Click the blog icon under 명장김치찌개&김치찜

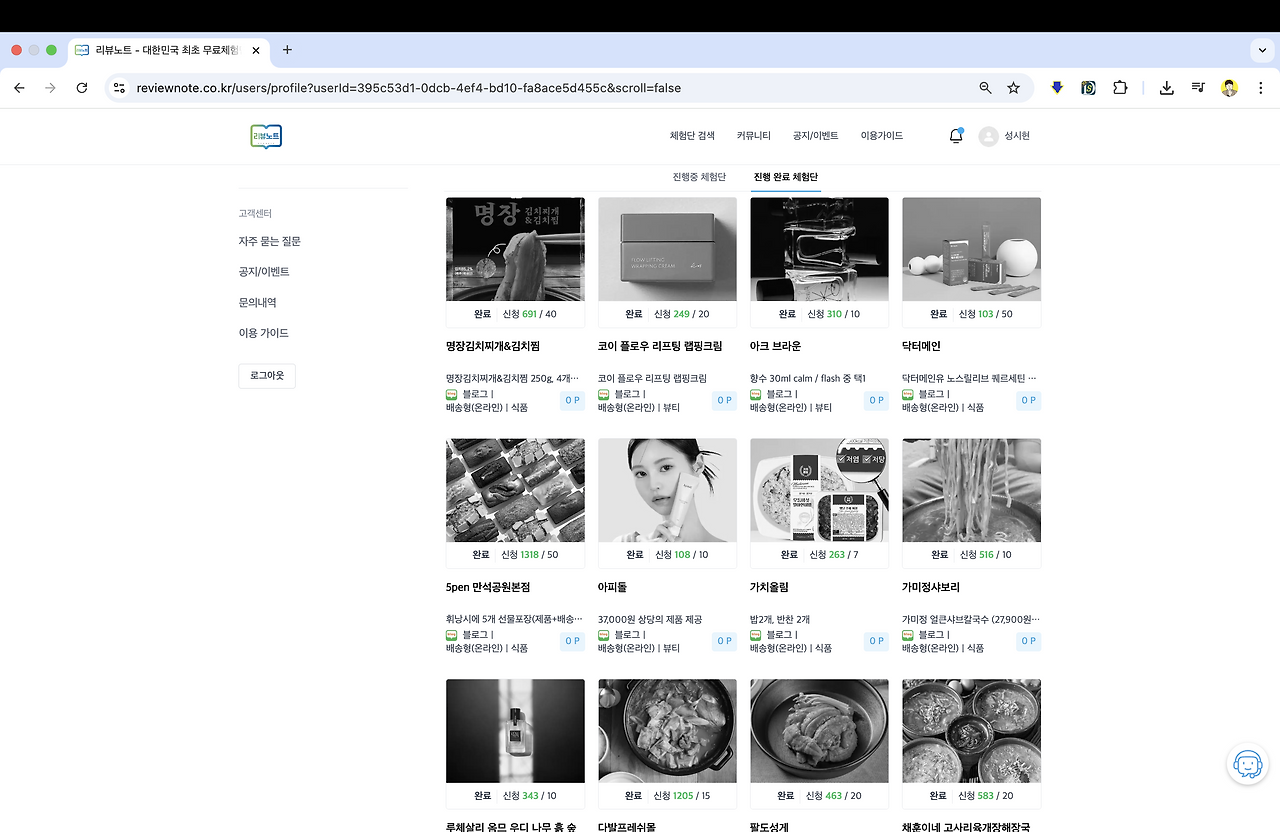pos(451,394)
